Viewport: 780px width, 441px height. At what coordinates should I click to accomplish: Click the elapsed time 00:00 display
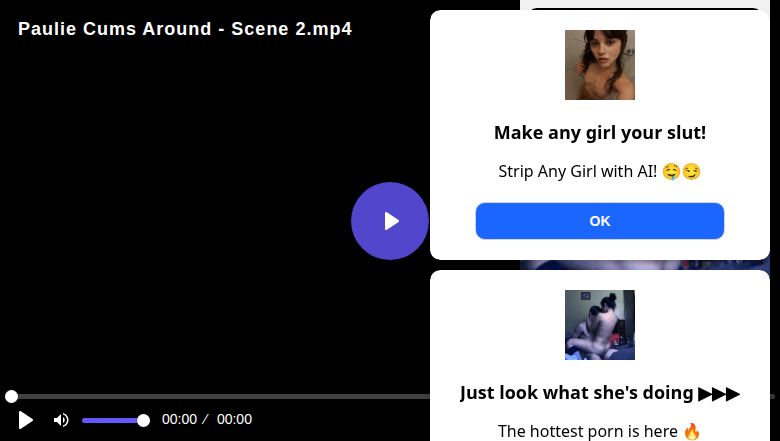(179, 420)
